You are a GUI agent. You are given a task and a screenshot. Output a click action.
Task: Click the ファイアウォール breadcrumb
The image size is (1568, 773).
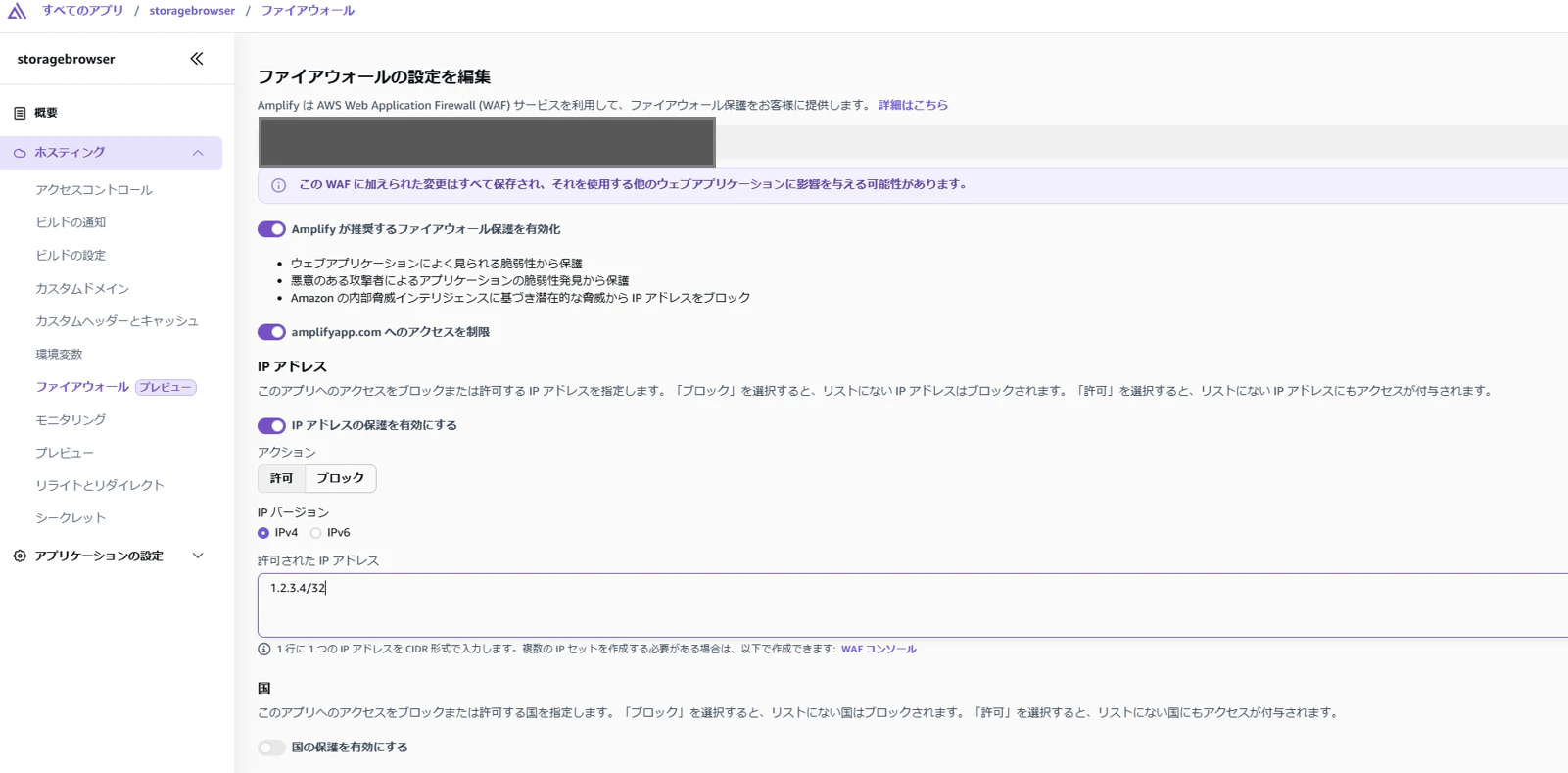(308, 10)
